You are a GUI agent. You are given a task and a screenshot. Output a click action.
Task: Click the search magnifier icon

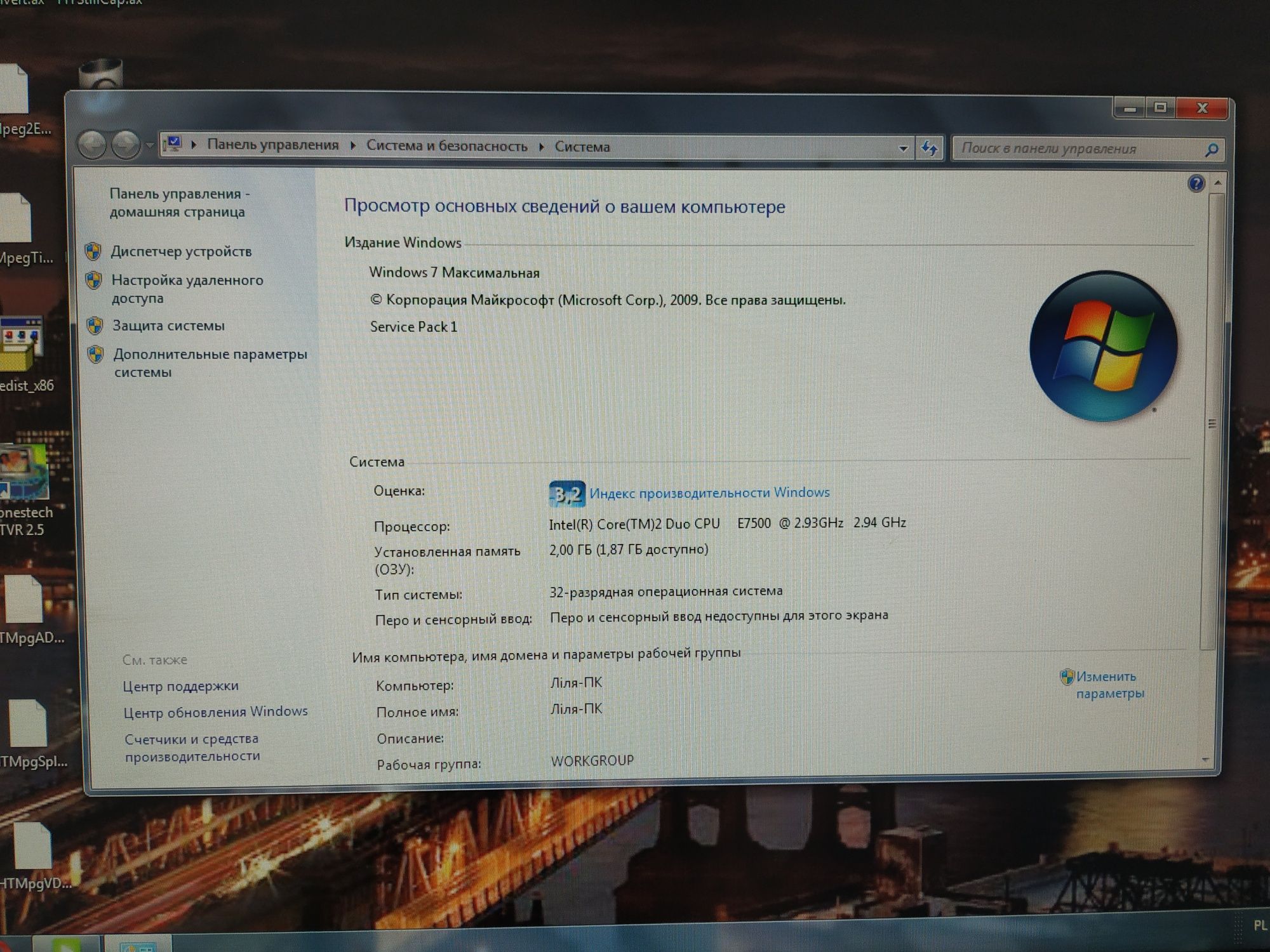(x=1212, y=150)
